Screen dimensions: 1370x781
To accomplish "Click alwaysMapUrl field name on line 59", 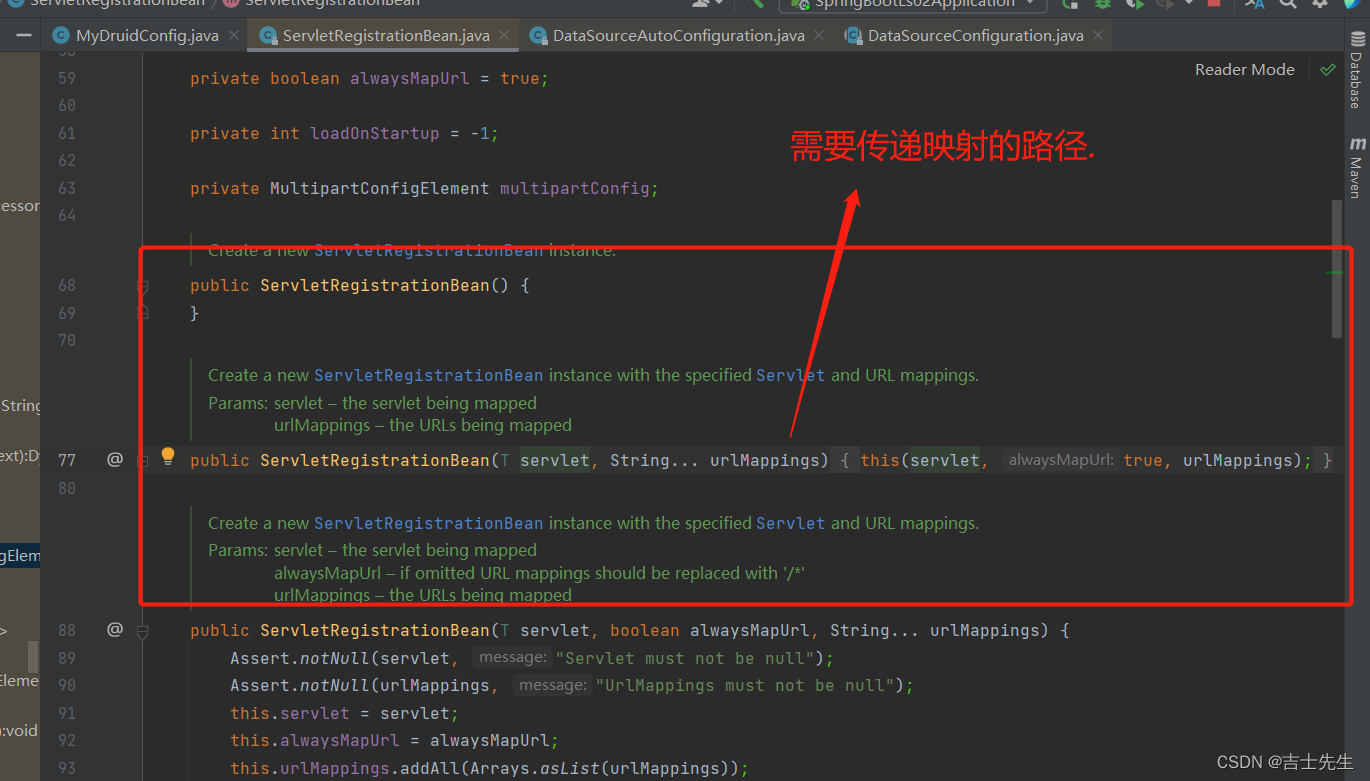I will [x=409, y=78].
